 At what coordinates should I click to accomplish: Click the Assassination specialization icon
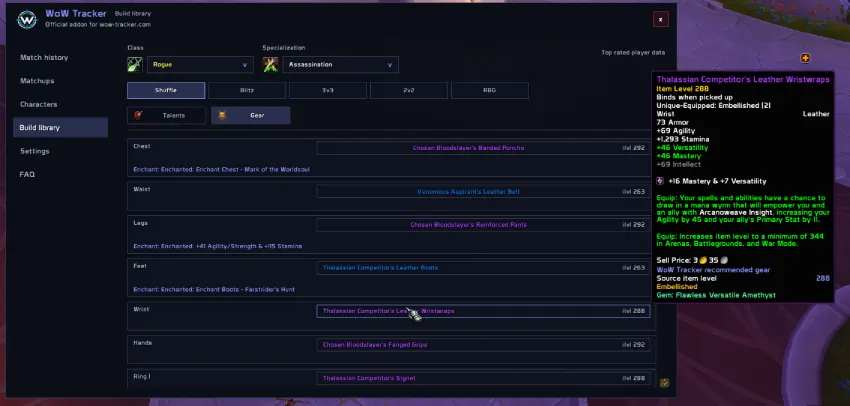point(271,65)
